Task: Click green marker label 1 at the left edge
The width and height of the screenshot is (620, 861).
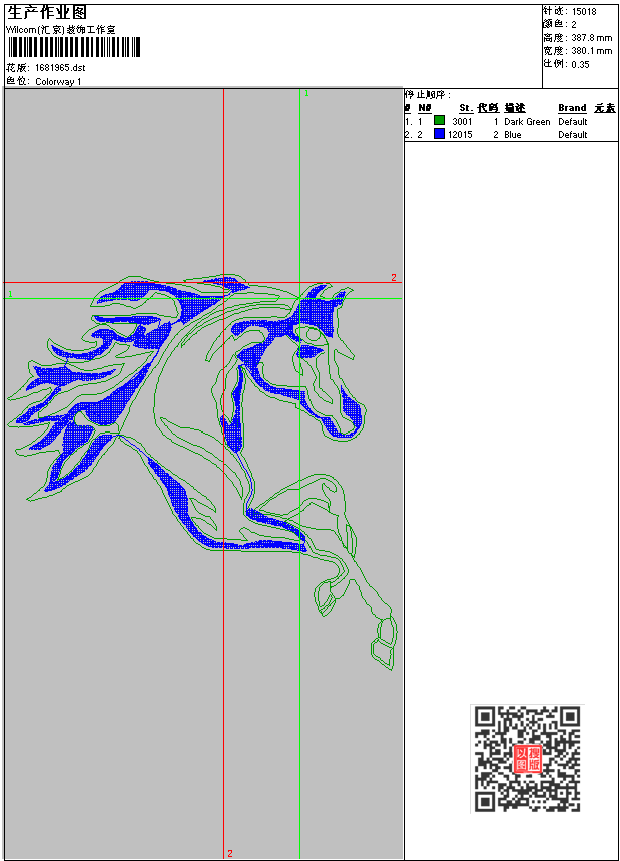Action: 10,294
